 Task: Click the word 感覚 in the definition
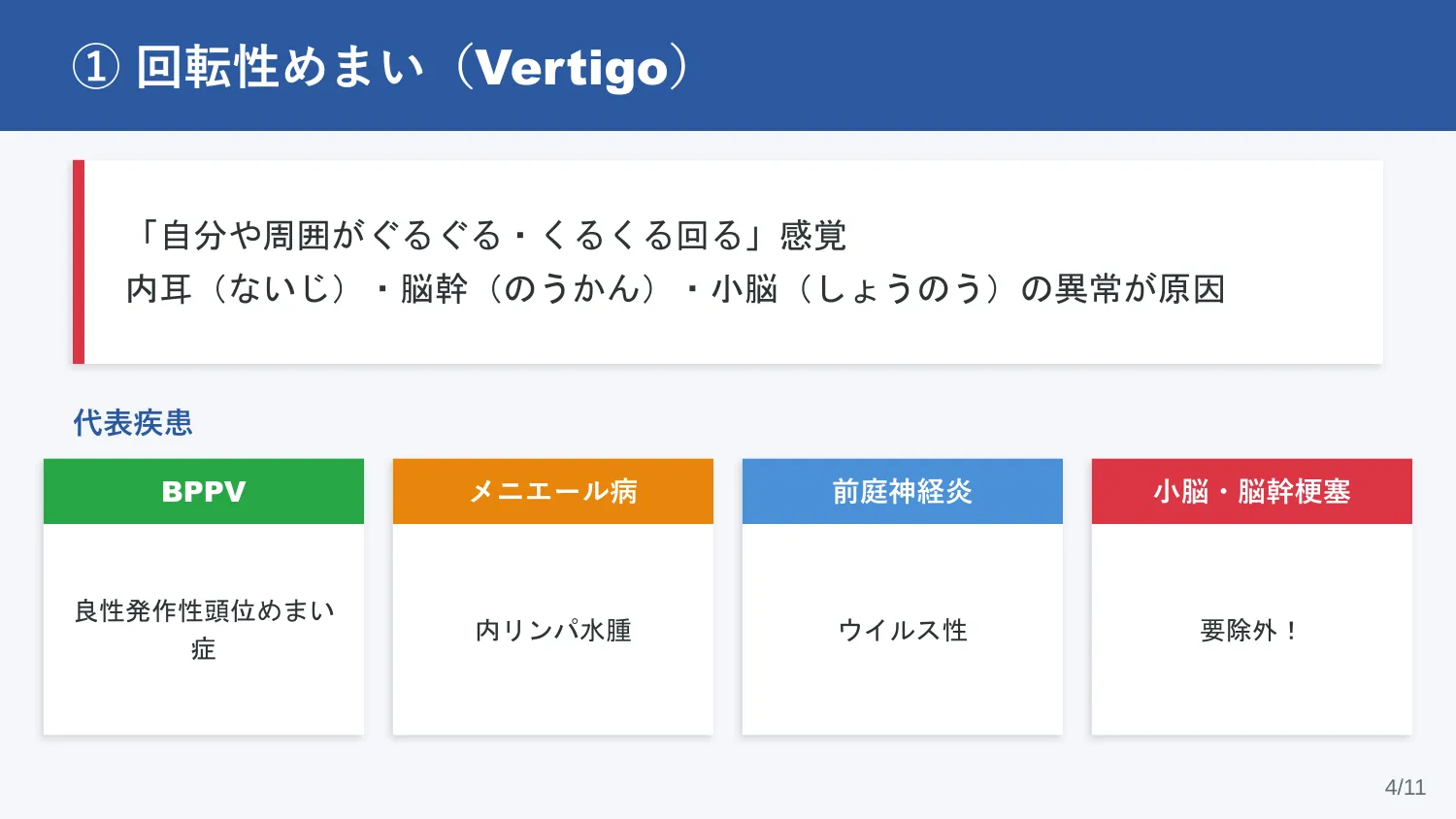point(813,235)
